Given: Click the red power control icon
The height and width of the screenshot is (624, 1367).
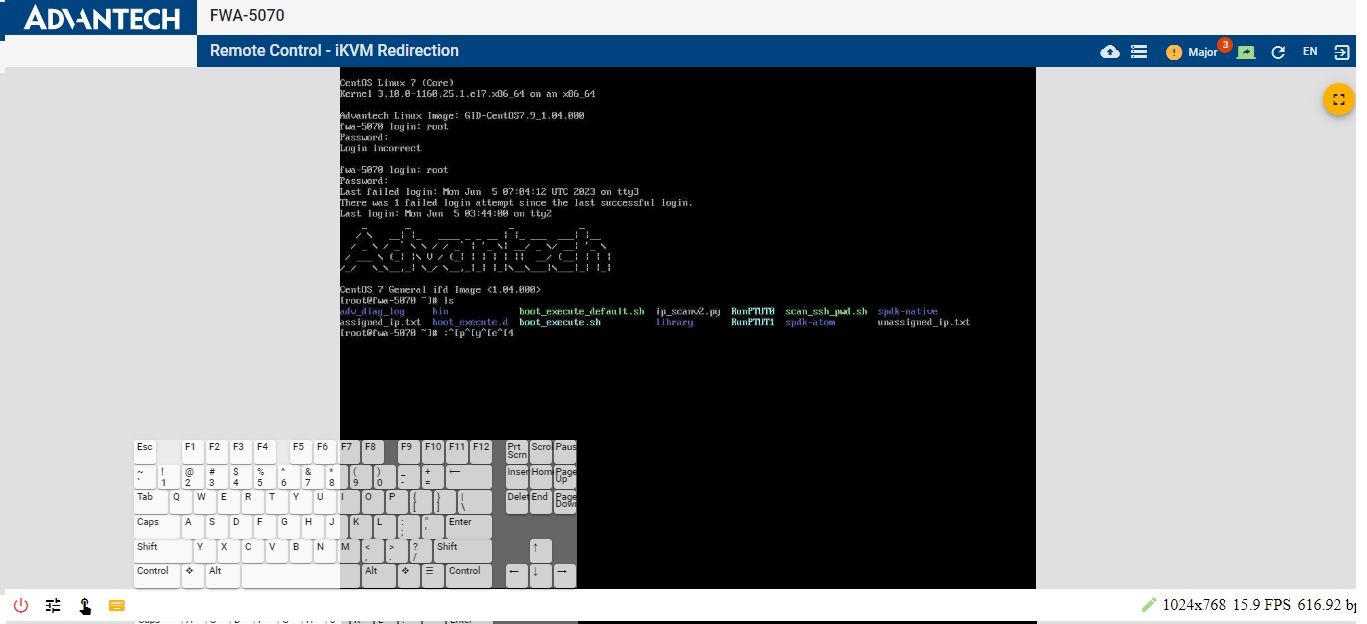Looking at the screenshot, I should coord(21,605).
